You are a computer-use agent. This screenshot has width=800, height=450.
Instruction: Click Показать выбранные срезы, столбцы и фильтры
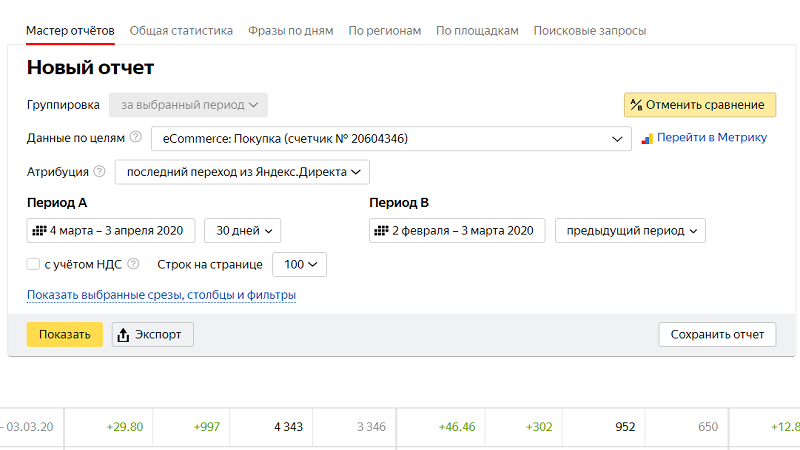161,295
